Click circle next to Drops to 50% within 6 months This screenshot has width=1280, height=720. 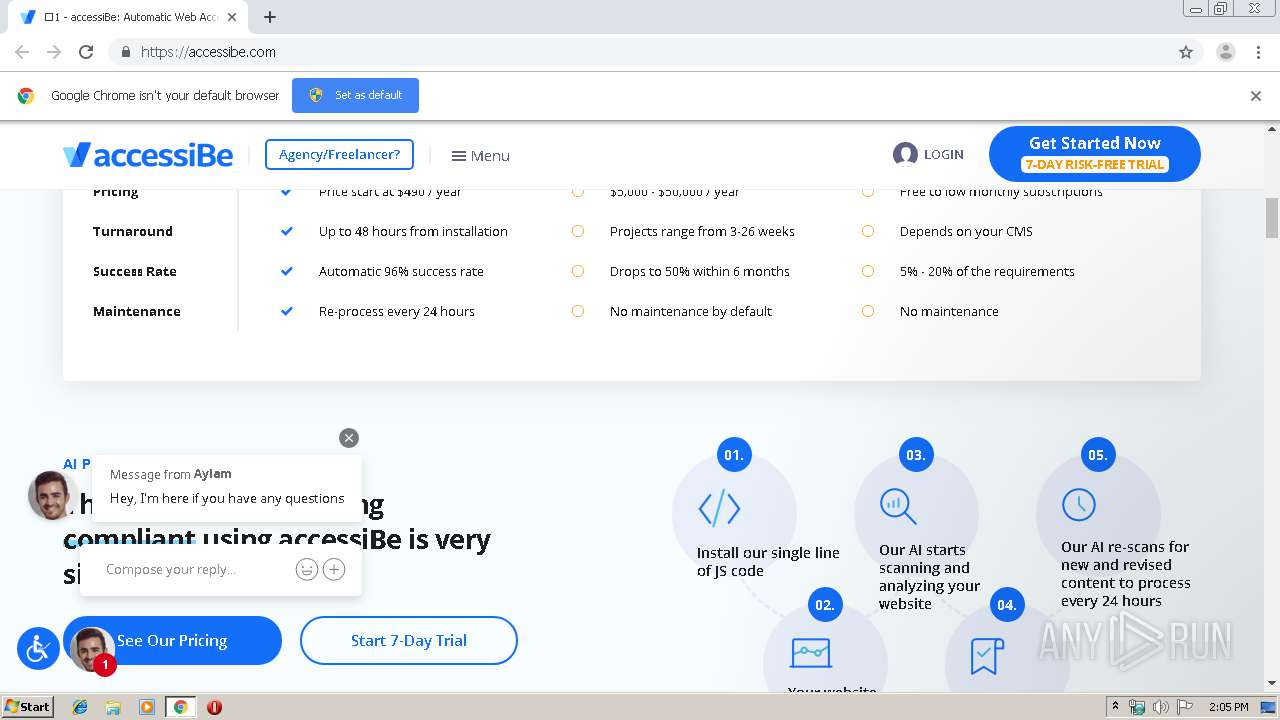coord(578,271)
